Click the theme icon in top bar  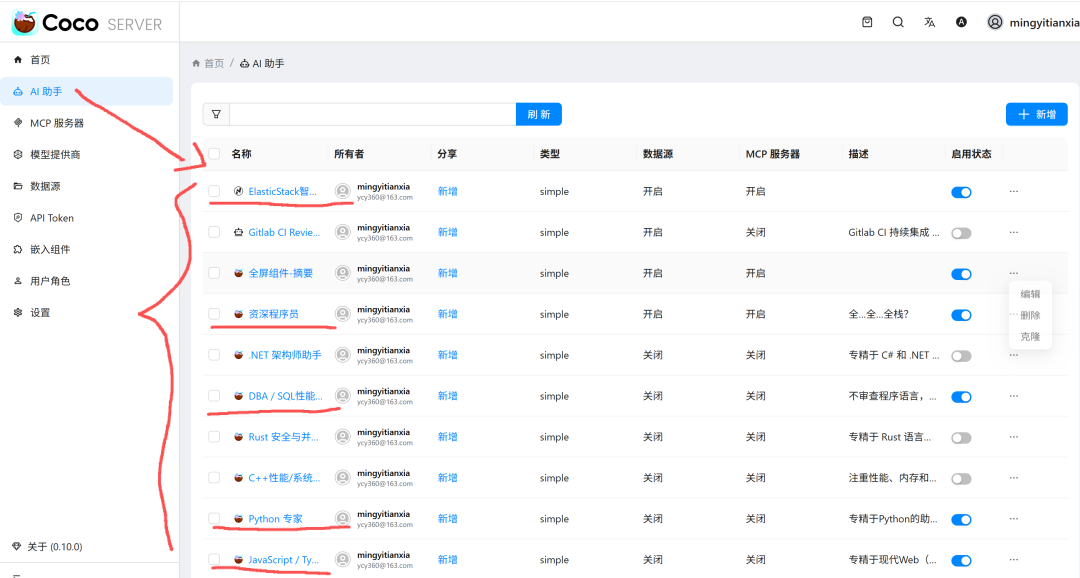(x=961, y=22)
